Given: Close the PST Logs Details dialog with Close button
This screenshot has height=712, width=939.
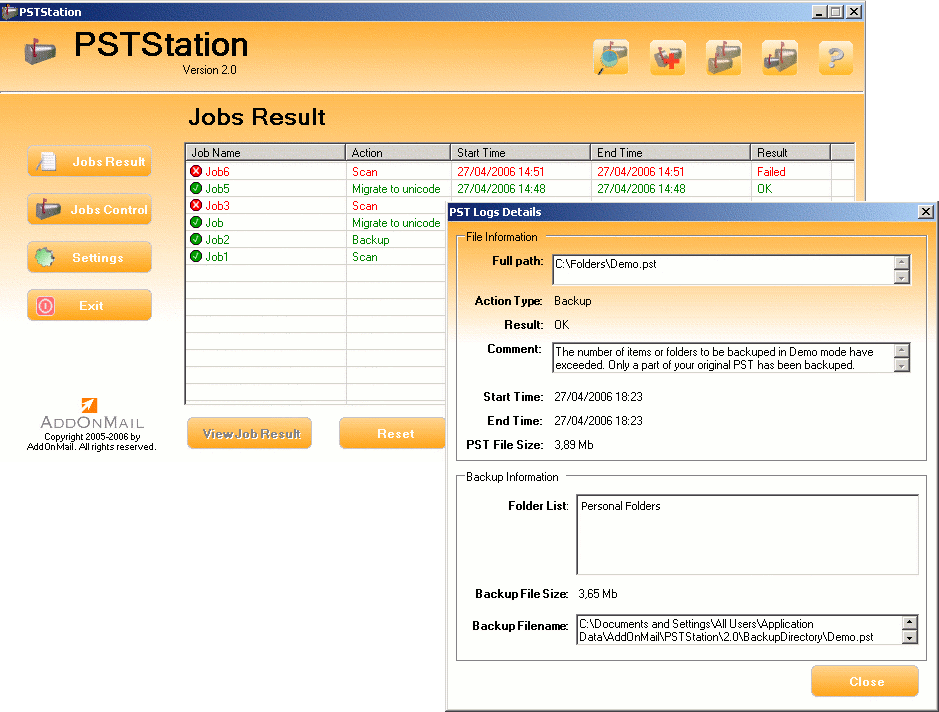Looking at the screenshot, I should tap(865, 681).
